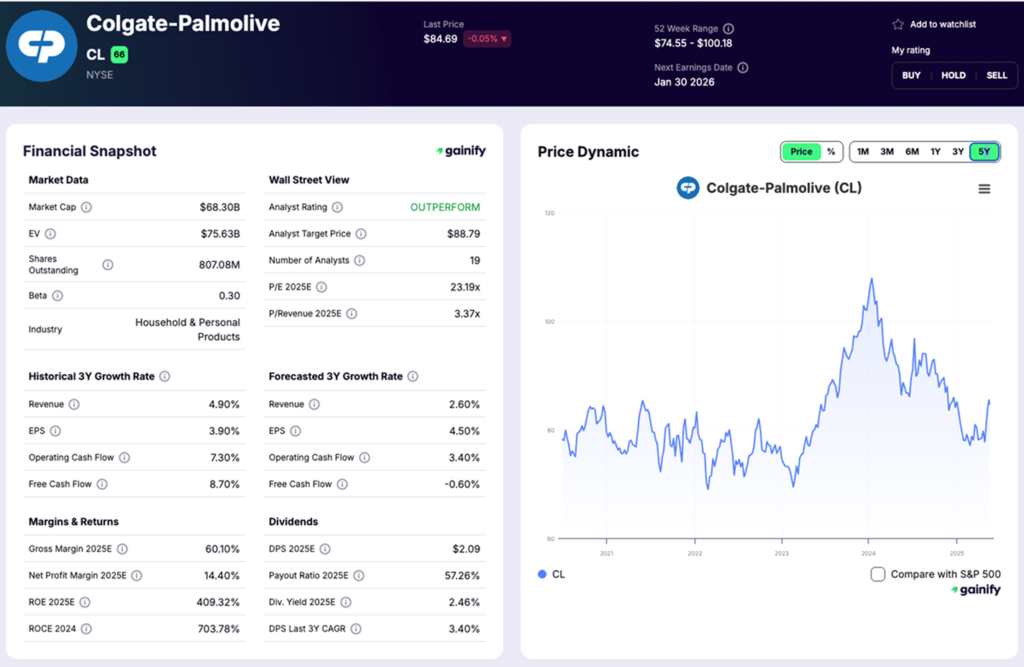This screenshot has width=1024, height=667.
Task: Click the gainify logo in Financial Snapshot
Action: click(460, 150)
